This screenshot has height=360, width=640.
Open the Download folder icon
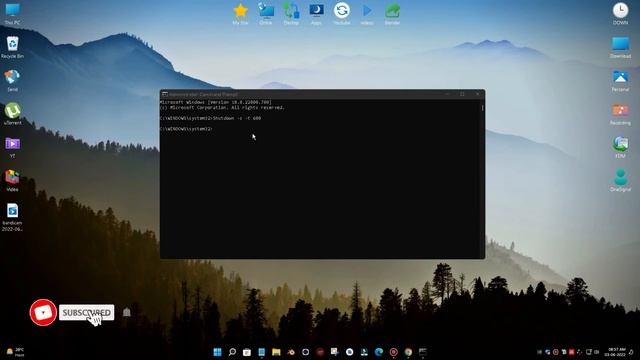coord(620,47)
